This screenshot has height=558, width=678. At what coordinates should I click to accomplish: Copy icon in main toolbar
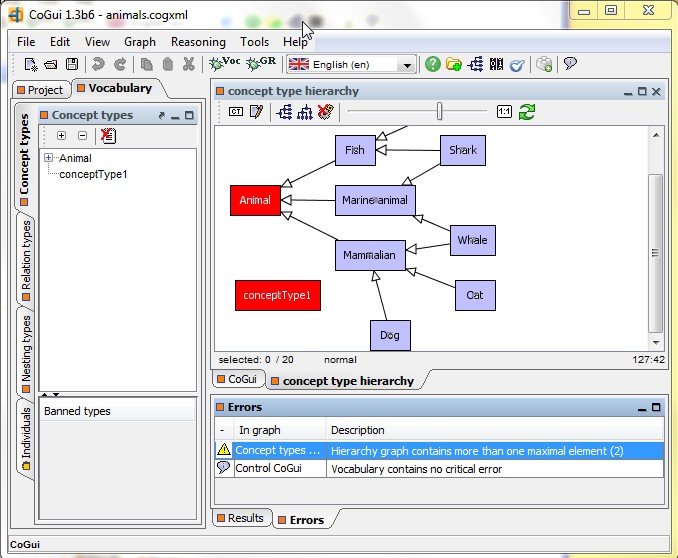tap(147, 64)
